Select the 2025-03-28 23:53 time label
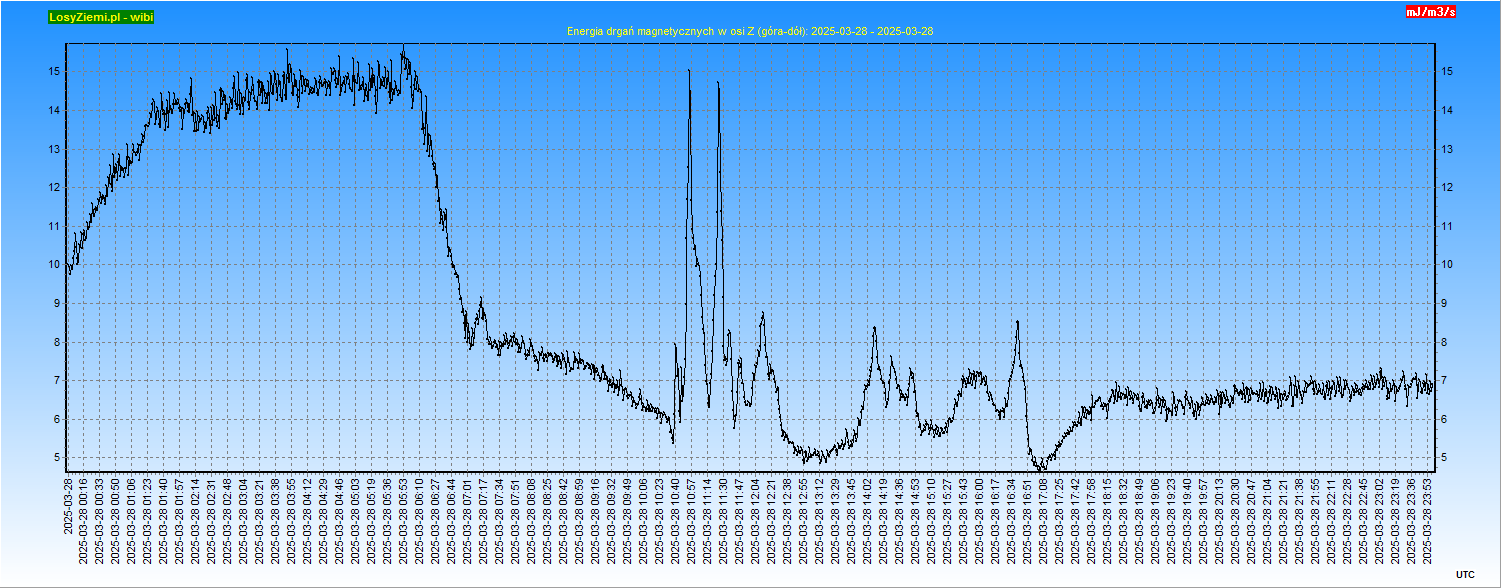The height and width of the screenshot is (588, 1501). [x=1428, y=519]
